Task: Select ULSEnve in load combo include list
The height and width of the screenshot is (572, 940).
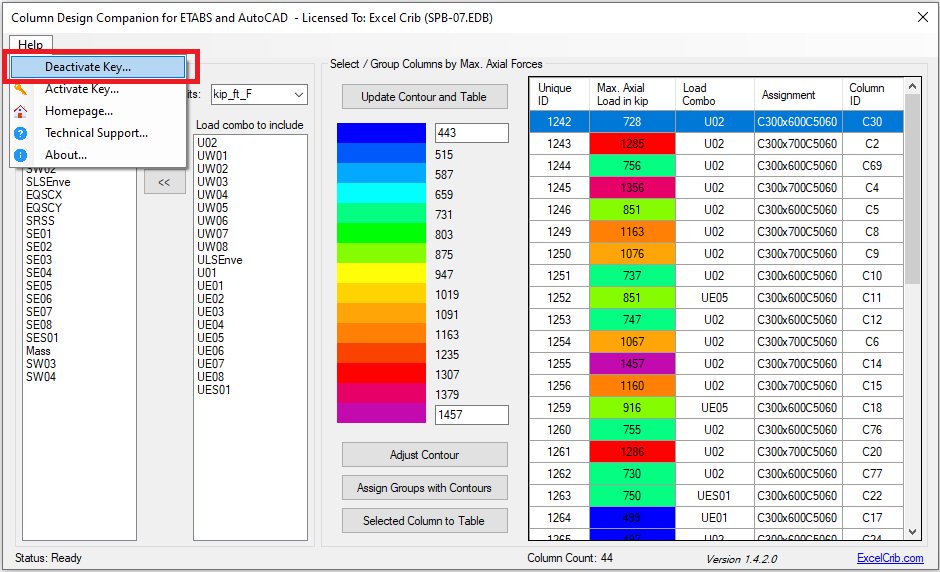Action: click(x=220, y=260)
